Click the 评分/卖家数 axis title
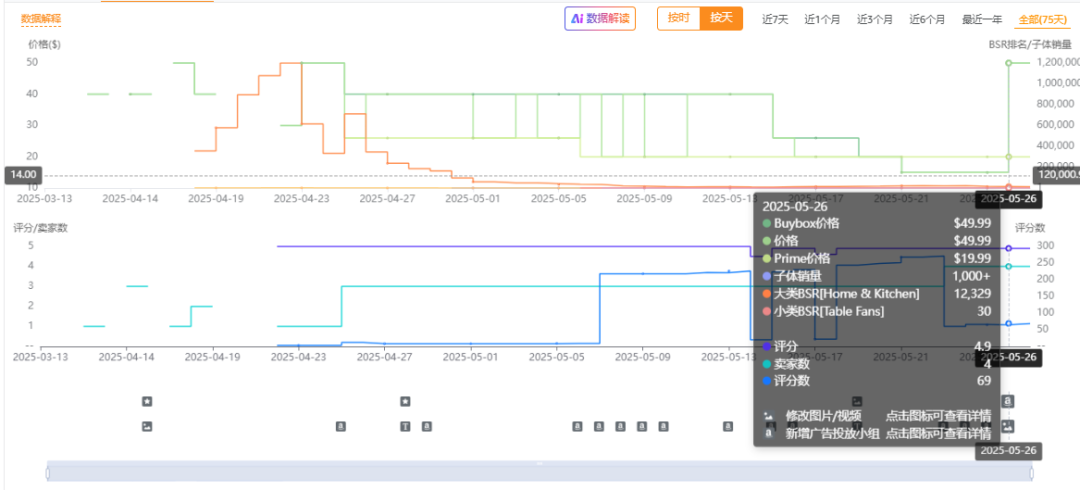 point(41,228)
